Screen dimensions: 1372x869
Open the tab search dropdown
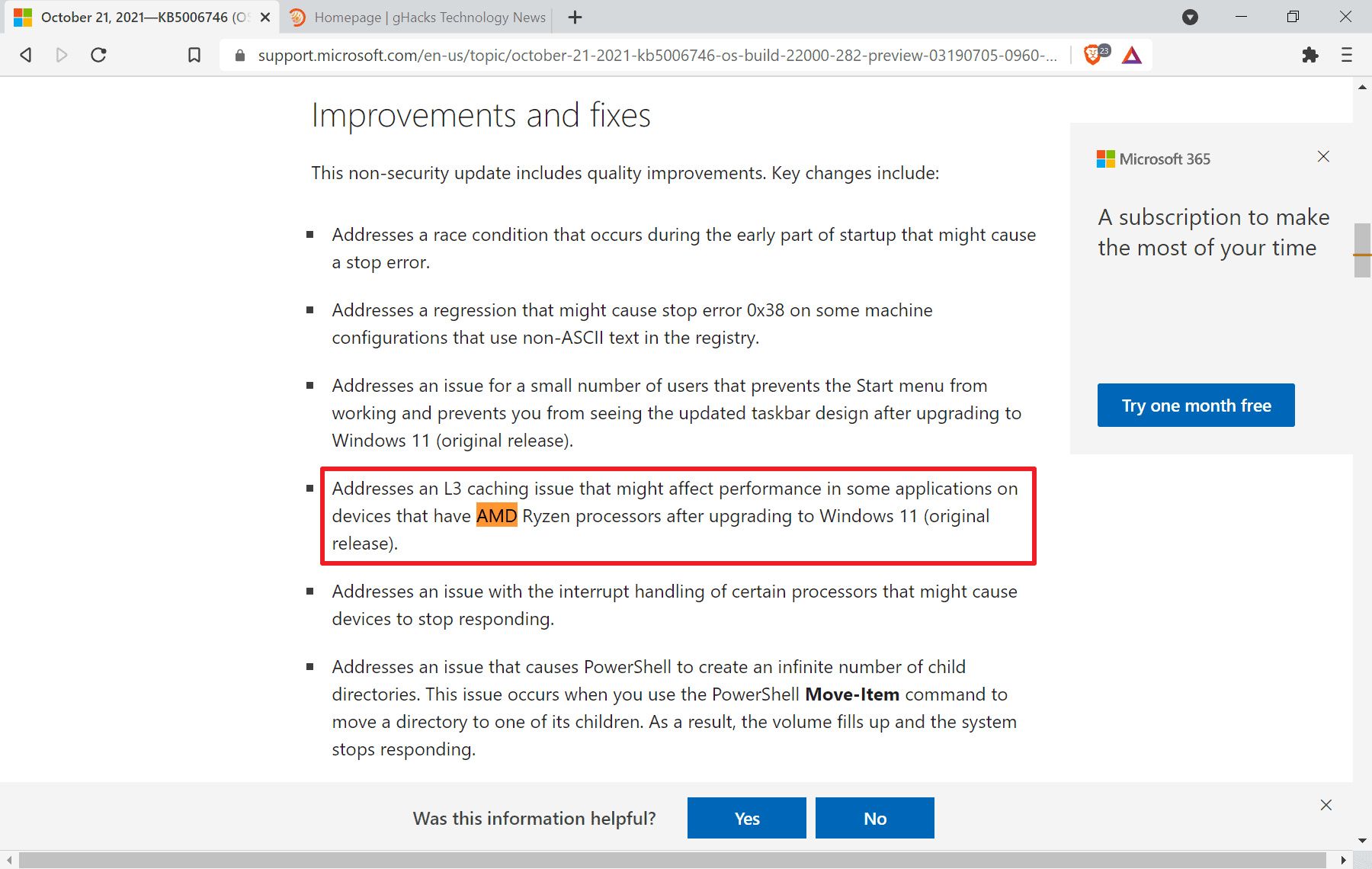coord(1190,17)
